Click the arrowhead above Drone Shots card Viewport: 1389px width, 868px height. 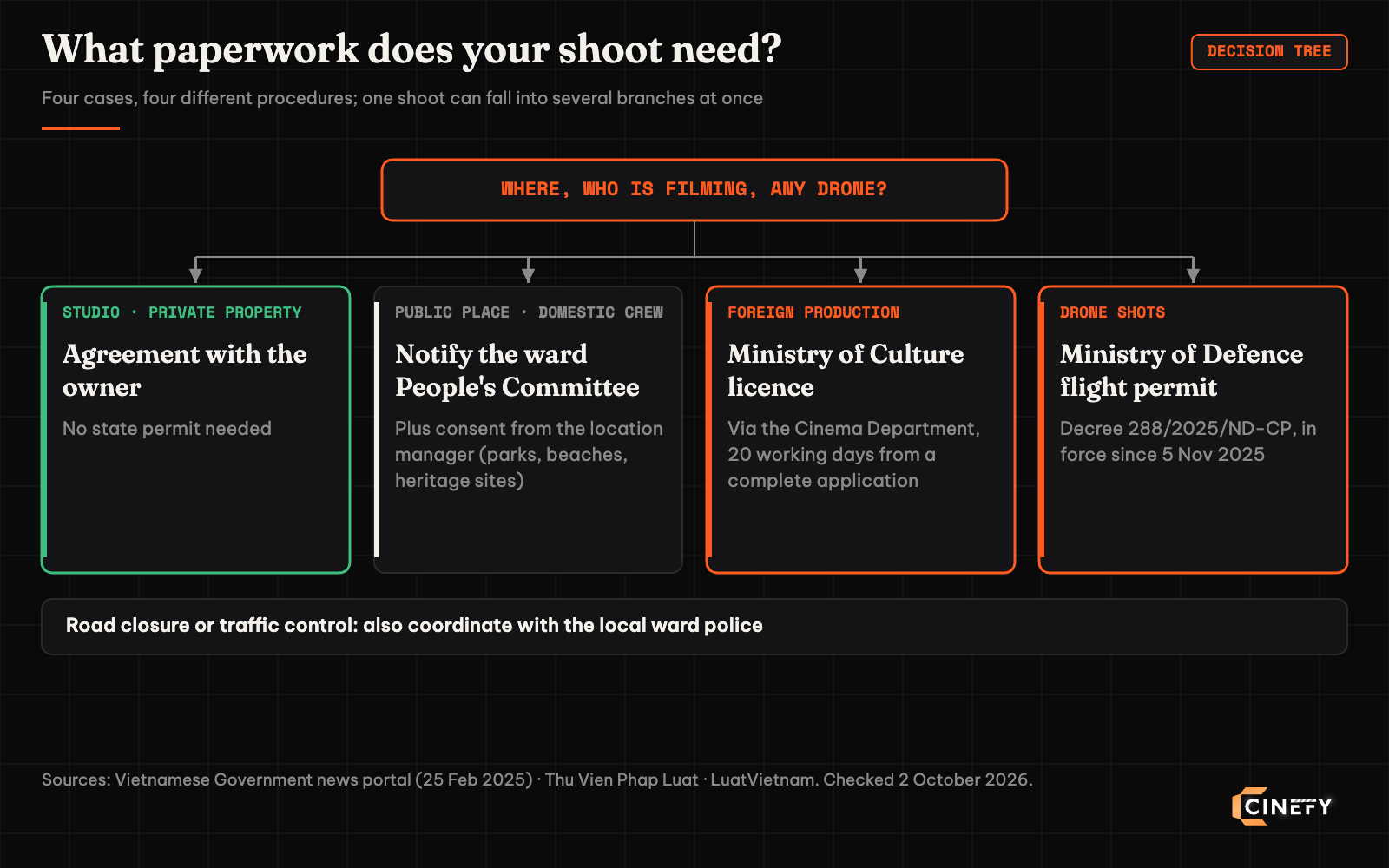click(x=1193, y=275)
